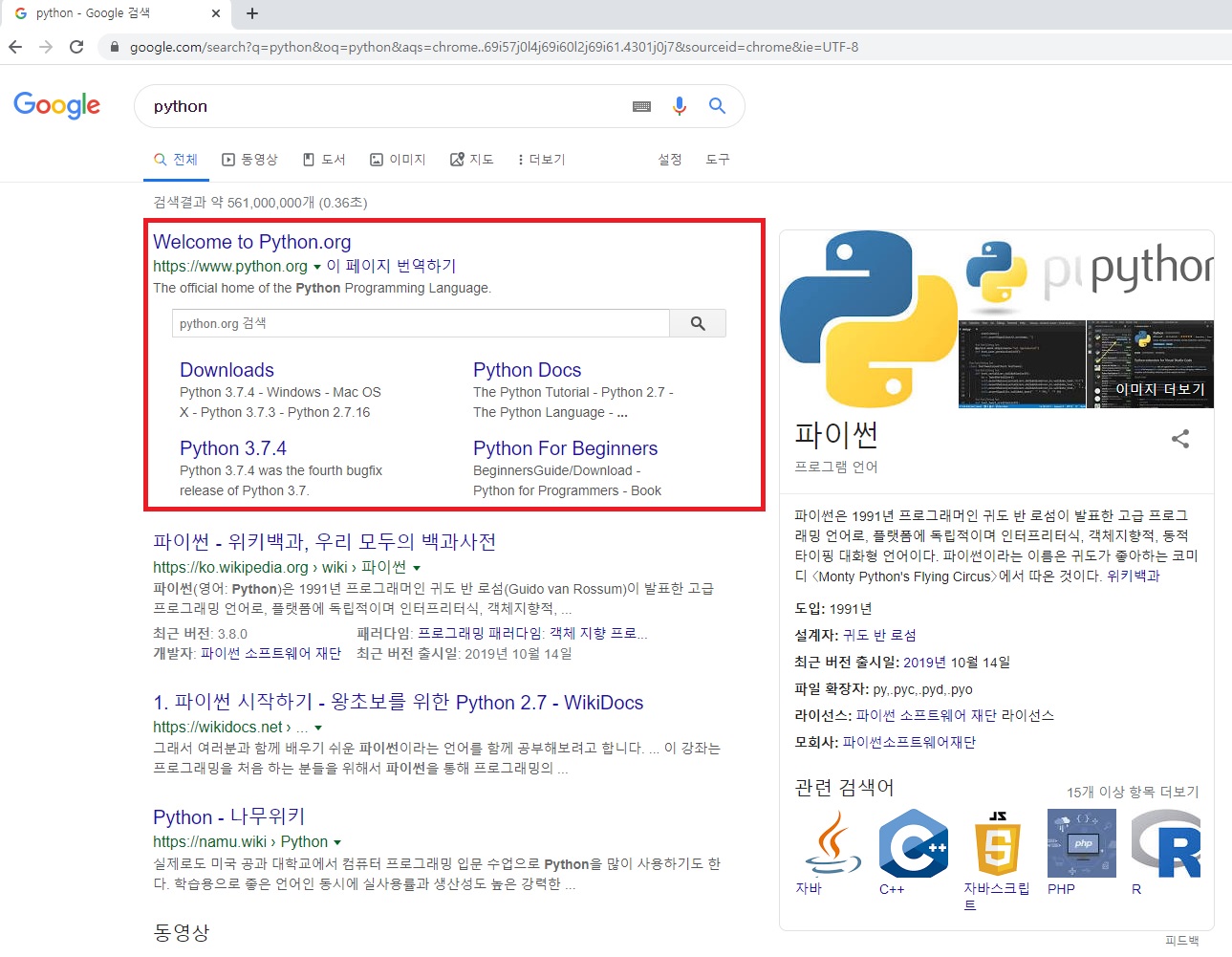
Task: Switch to the 도서 tab
Action: click(324, 160)
